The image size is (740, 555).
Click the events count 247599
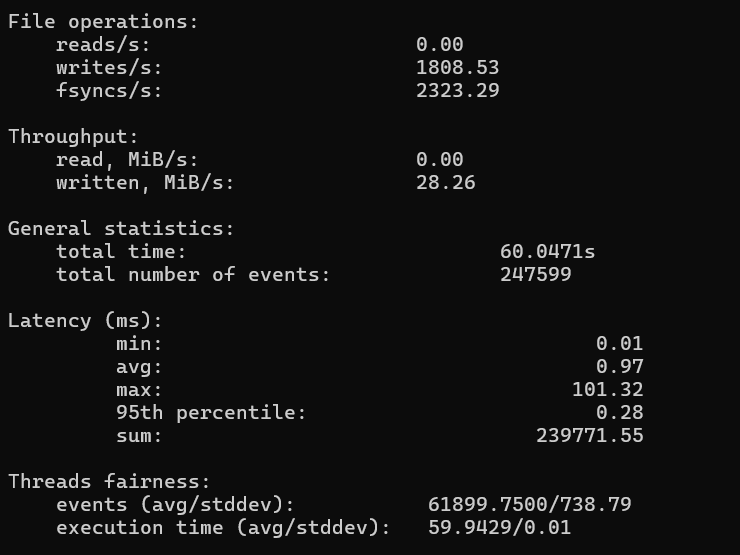click(536, 275)
